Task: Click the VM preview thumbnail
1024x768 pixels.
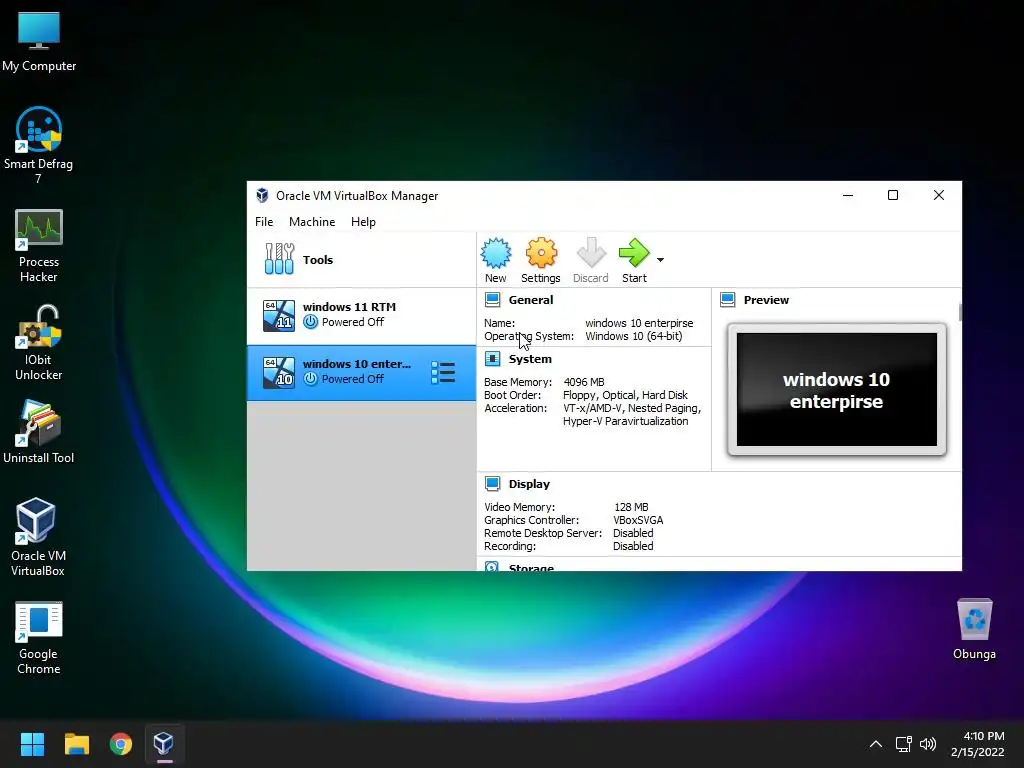Action: [837, 389]
